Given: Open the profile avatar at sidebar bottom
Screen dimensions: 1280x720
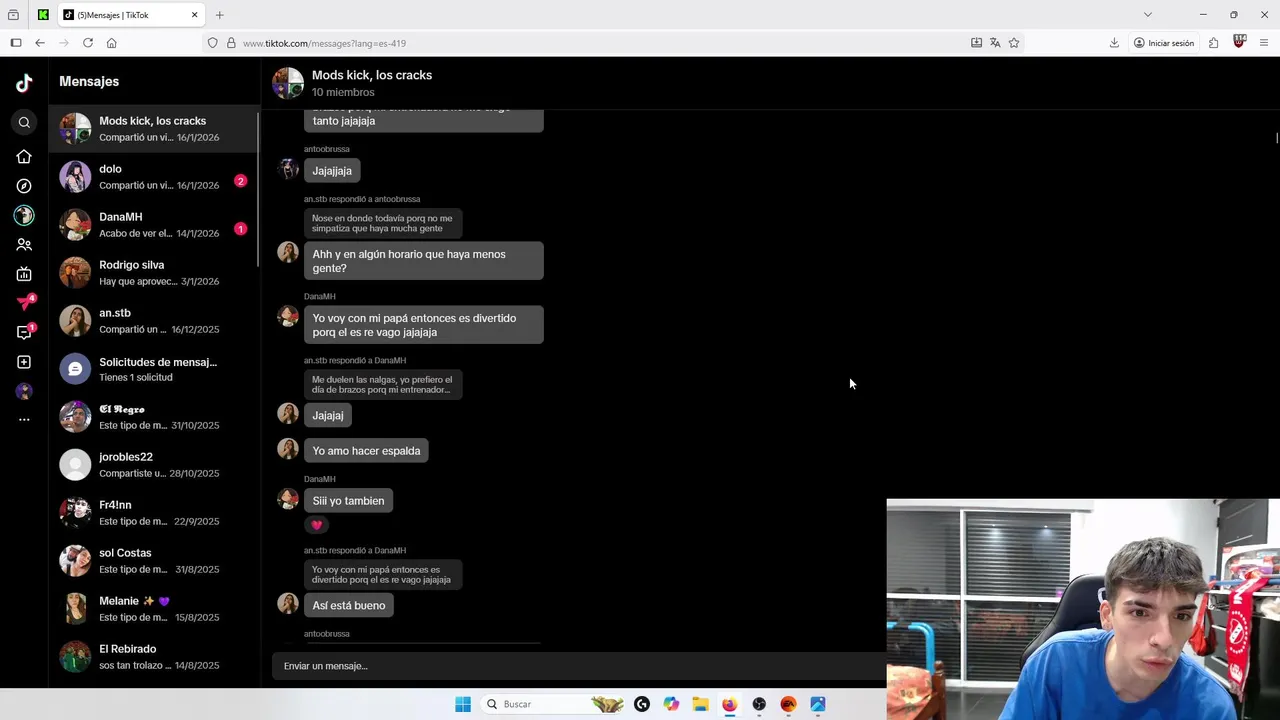Looking at the screenshot, I should coord(24,391).
